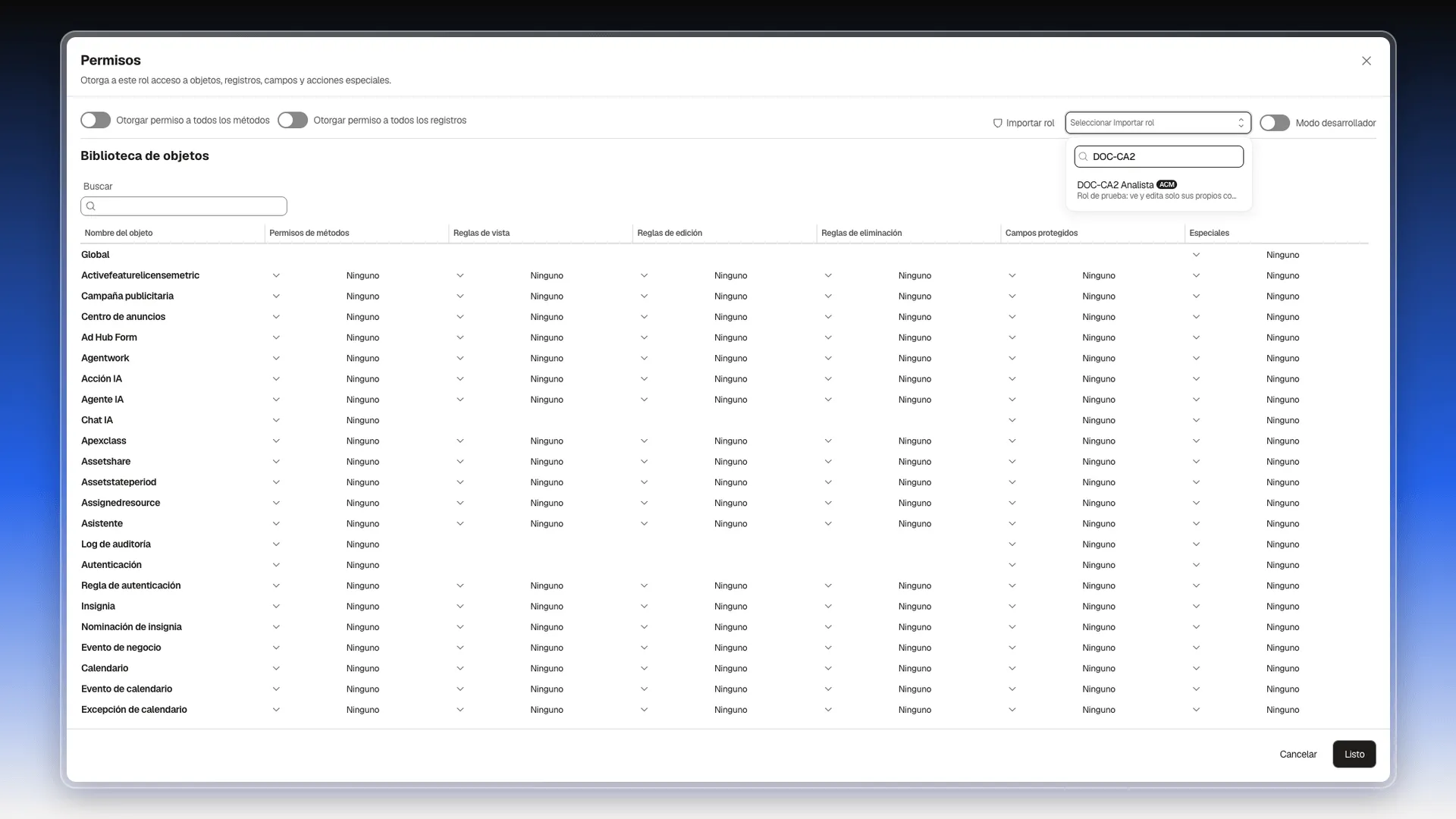Viewport: 1456px width, 819px height.
Task: Expand Especiales dropdown for Global row
Action: click(x=1196, y=255)
